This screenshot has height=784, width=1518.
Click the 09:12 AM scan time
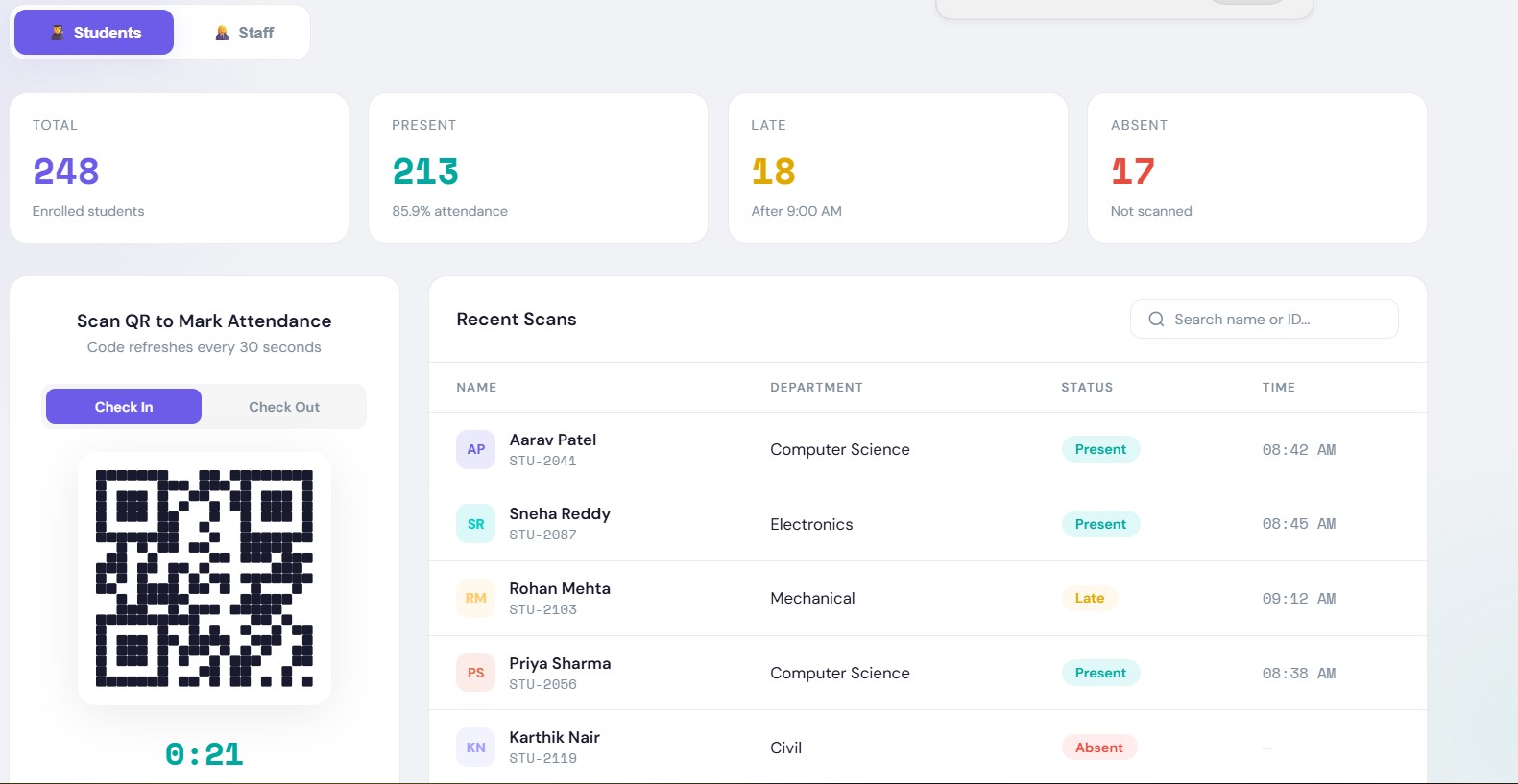[x=1299, y=598]
